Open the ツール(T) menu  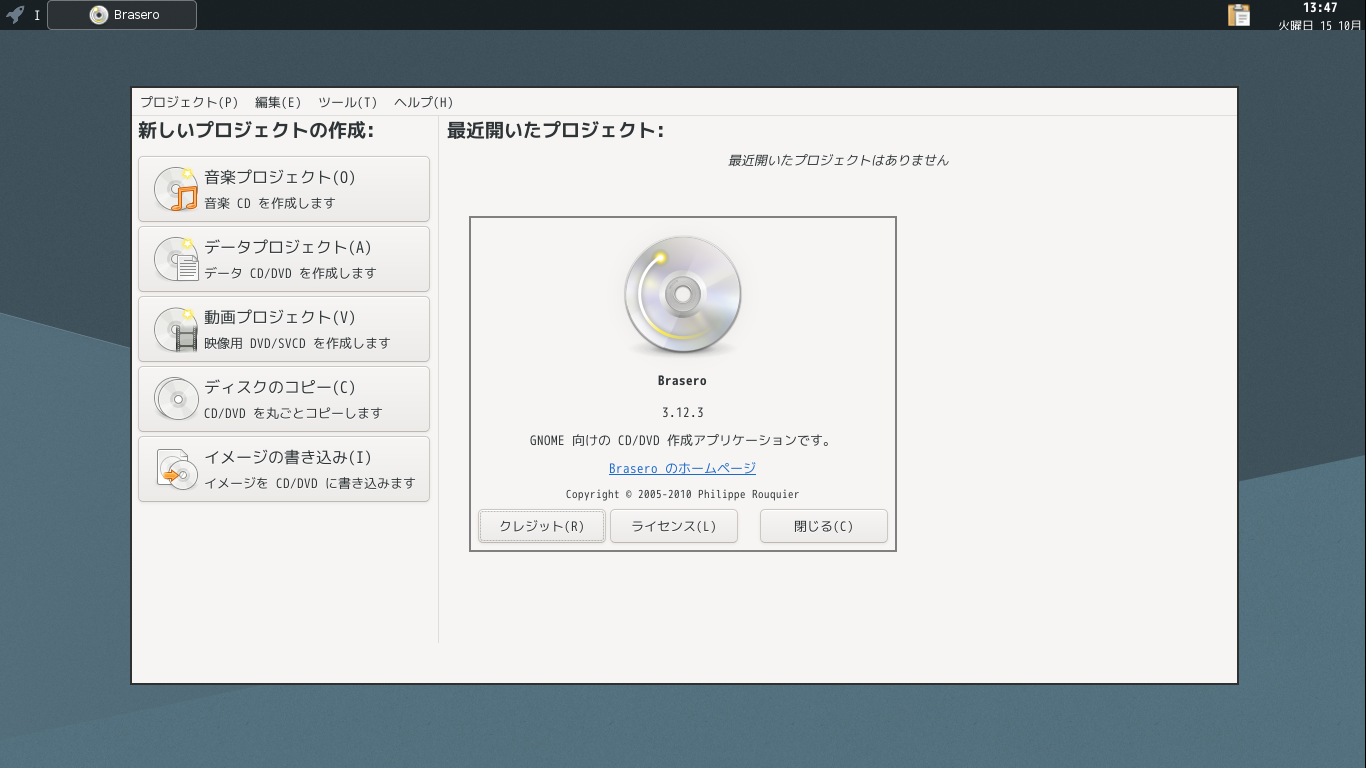(x=347, y=102)
